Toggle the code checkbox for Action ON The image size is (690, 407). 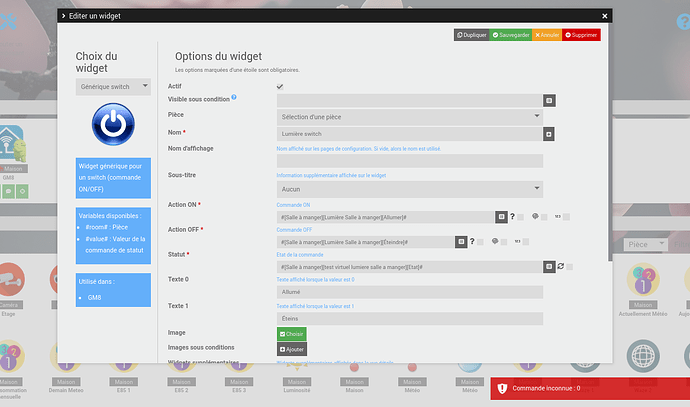566,217
